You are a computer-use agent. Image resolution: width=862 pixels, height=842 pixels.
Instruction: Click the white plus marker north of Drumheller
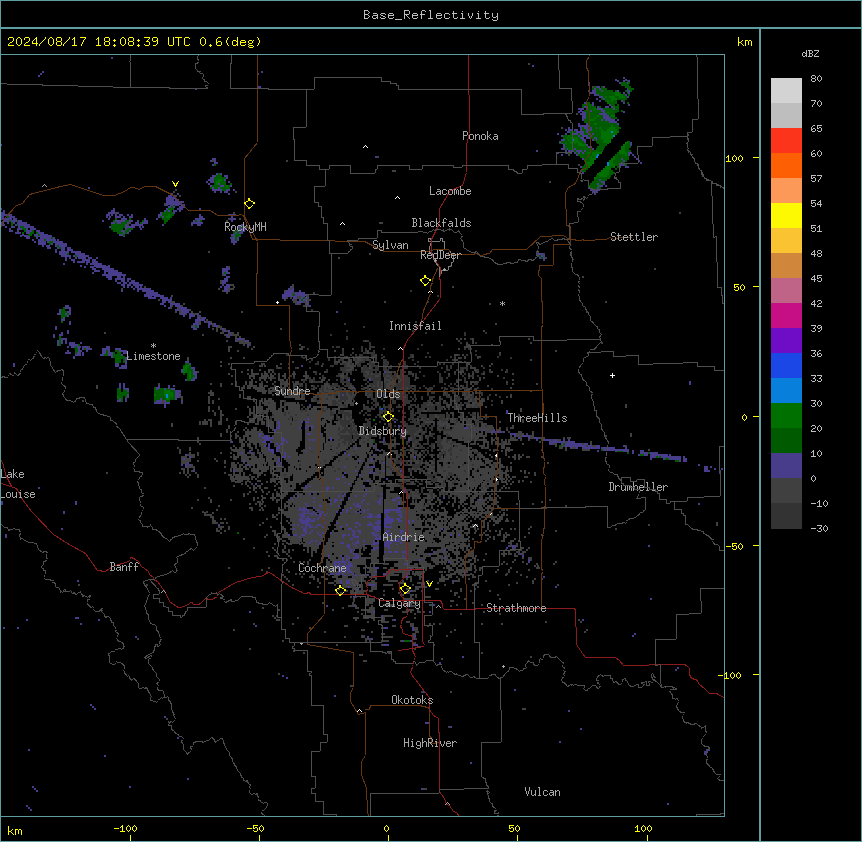point(612,375)
